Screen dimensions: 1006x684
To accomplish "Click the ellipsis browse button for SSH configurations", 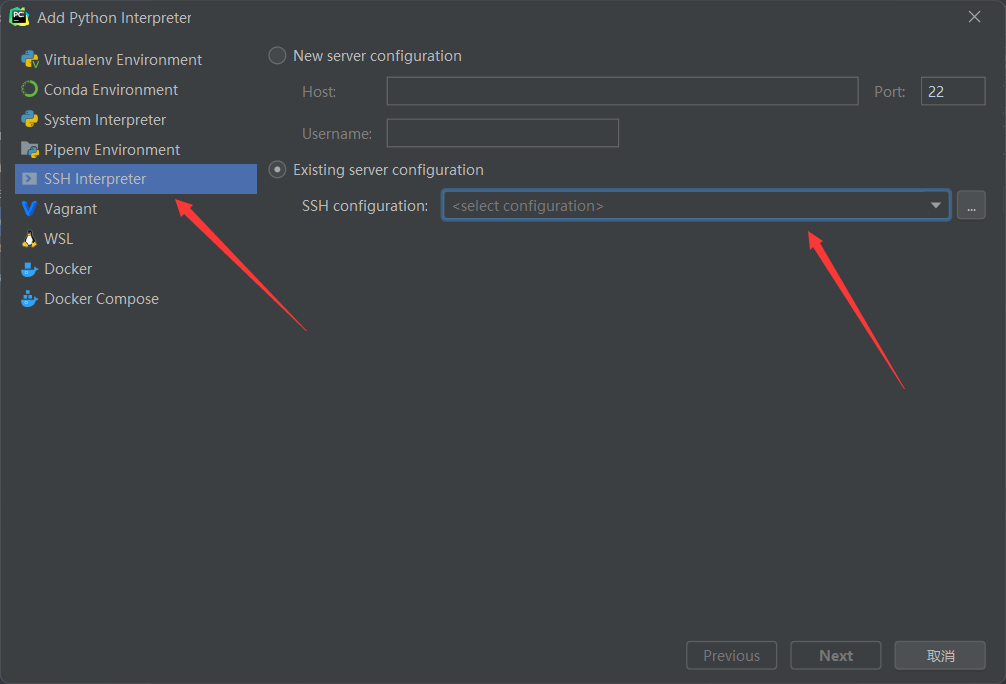I will 971,205.
